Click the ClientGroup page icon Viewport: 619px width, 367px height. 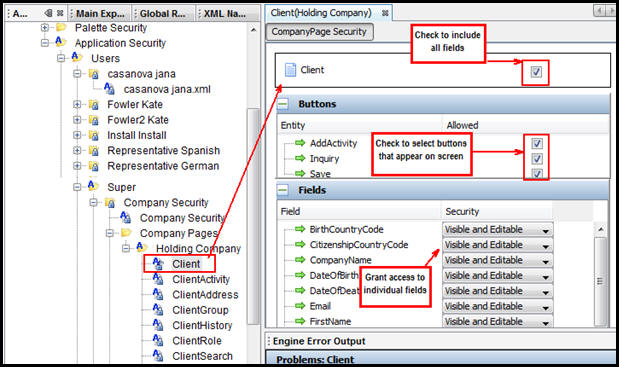(x=158, y=309)
